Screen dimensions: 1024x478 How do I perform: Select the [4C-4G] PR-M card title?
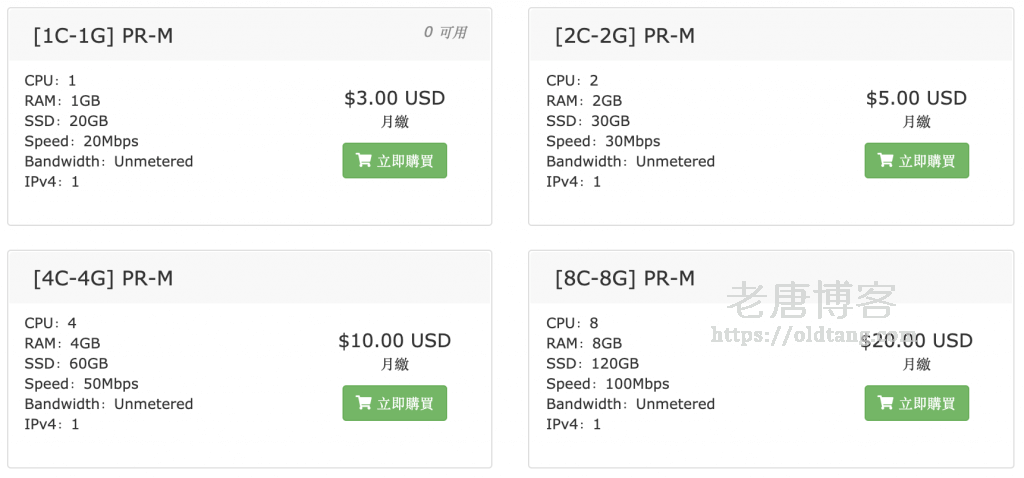coord(103,278)
